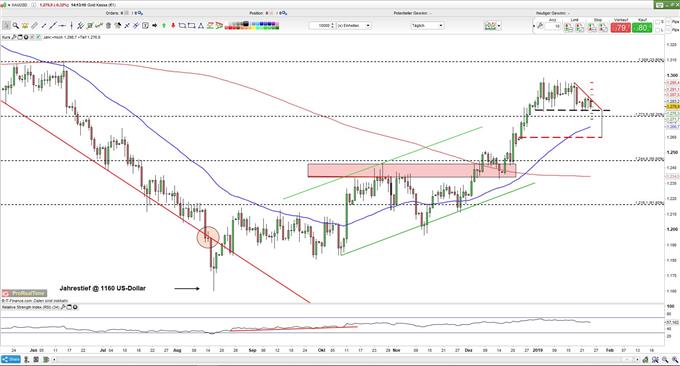The height and width of the screenshot is (366, 680).
Task: Tick the S checkbox beside Kauf
Action: point(657,22)
